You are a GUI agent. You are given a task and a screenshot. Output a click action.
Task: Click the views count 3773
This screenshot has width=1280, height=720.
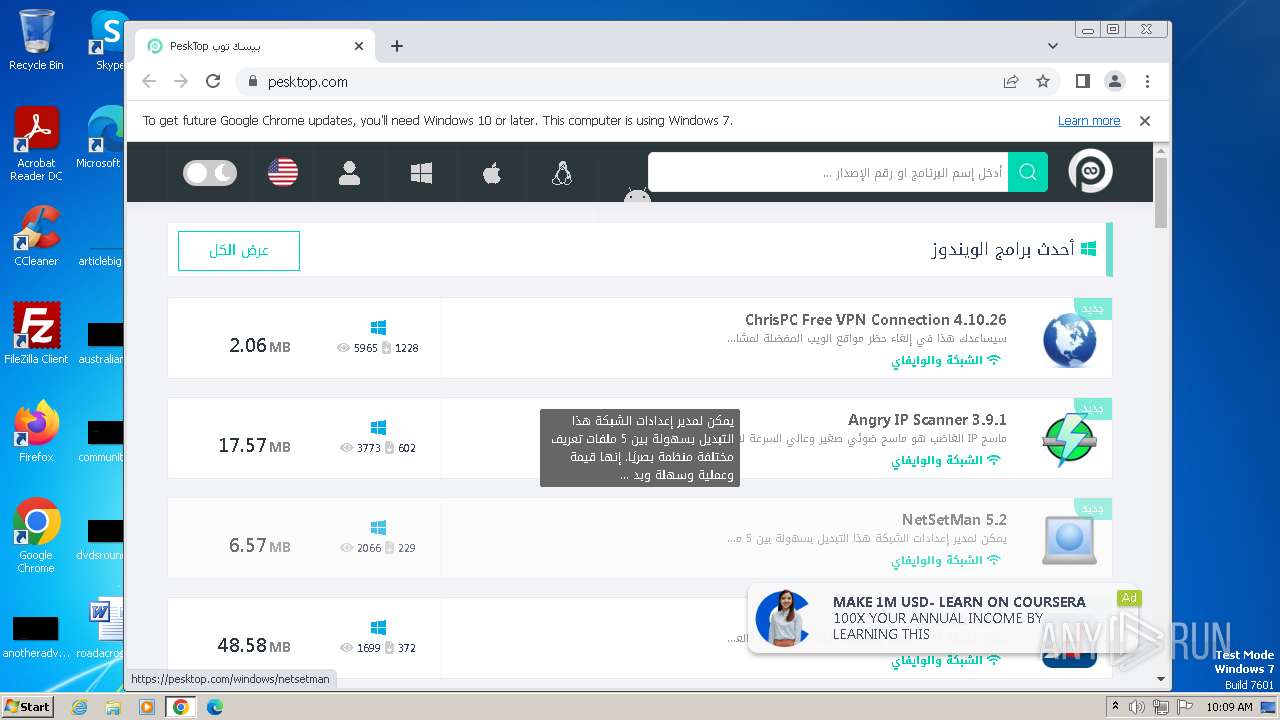[368, 448]
